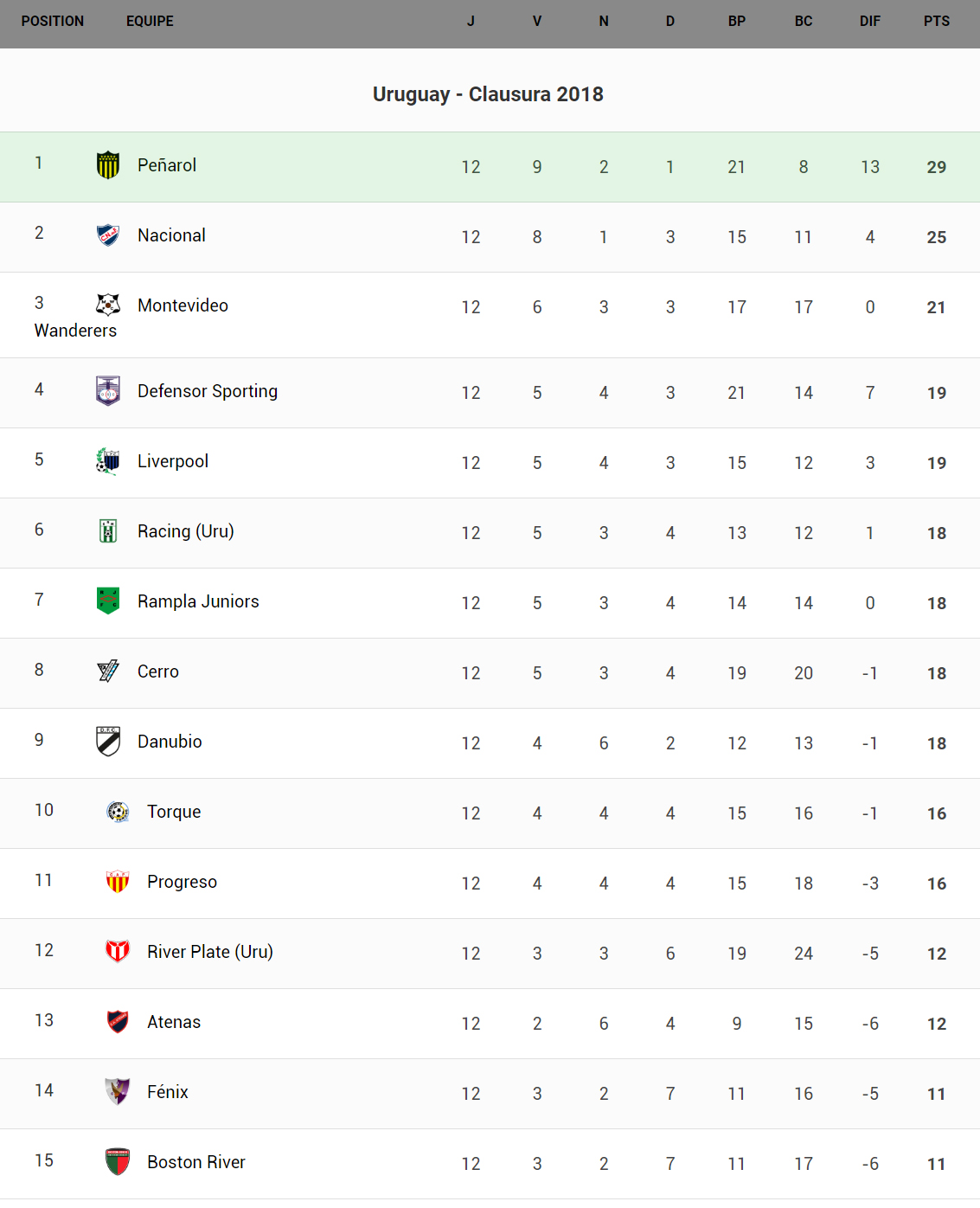The width and height of the screenshot is (980, 1208).
Task: Click the POSITION column header
Action: click(x=53, y=21)
